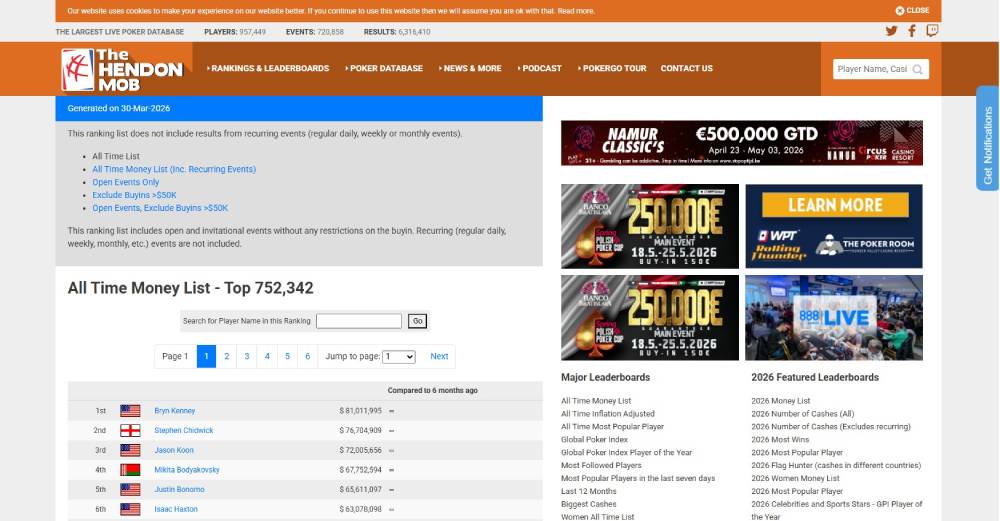Go to Contact Us page
The height and width of the screenshot is (521, 1000).
click(687, 68)
